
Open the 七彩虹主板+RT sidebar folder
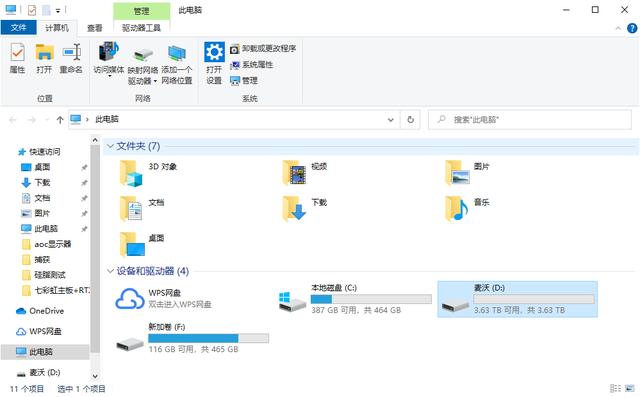point(56,290)
